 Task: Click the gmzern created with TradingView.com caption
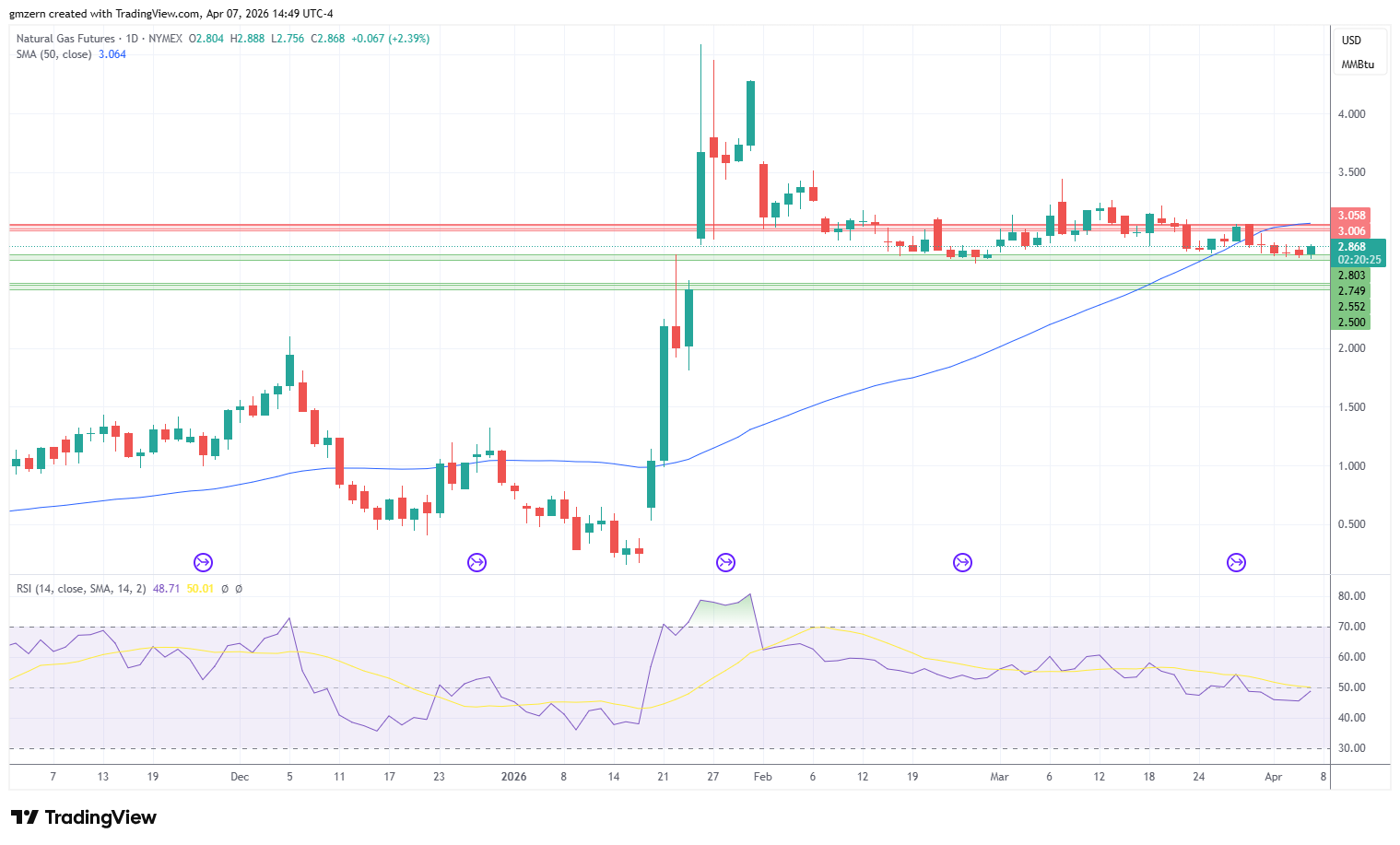tap(171, 14)
